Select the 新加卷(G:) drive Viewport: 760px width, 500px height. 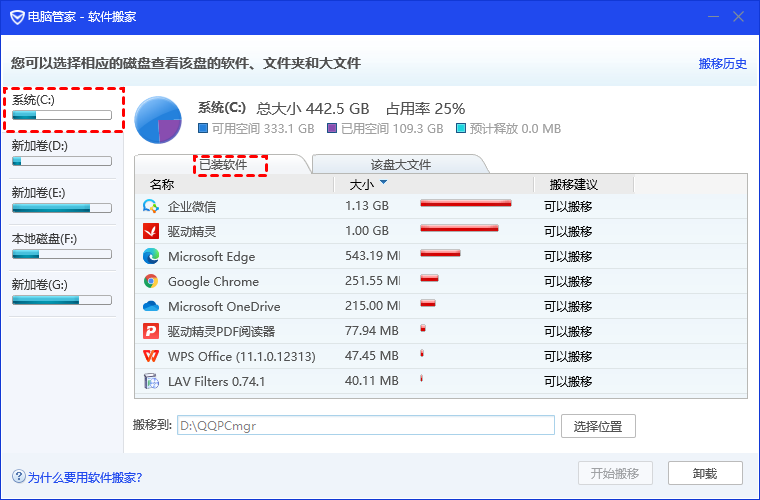click(x=63, y=294)
